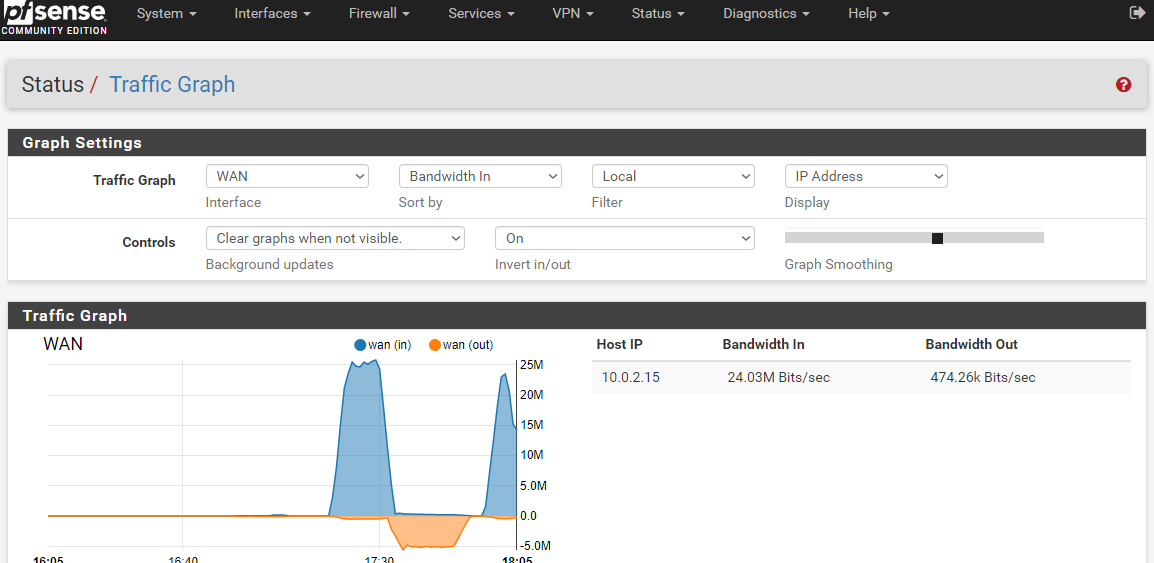1154x563 pixels.
Task: Click the Traffic Graph breadcrumb link
Action: click(x=172, y=85)
